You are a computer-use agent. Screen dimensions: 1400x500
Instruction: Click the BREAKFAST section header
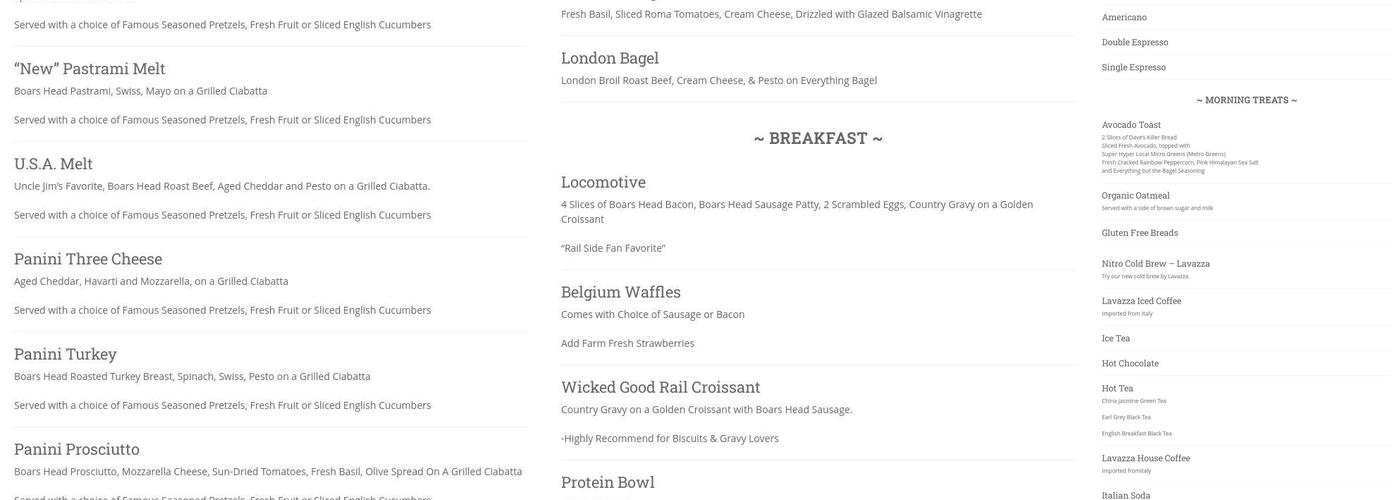point(818,138)
